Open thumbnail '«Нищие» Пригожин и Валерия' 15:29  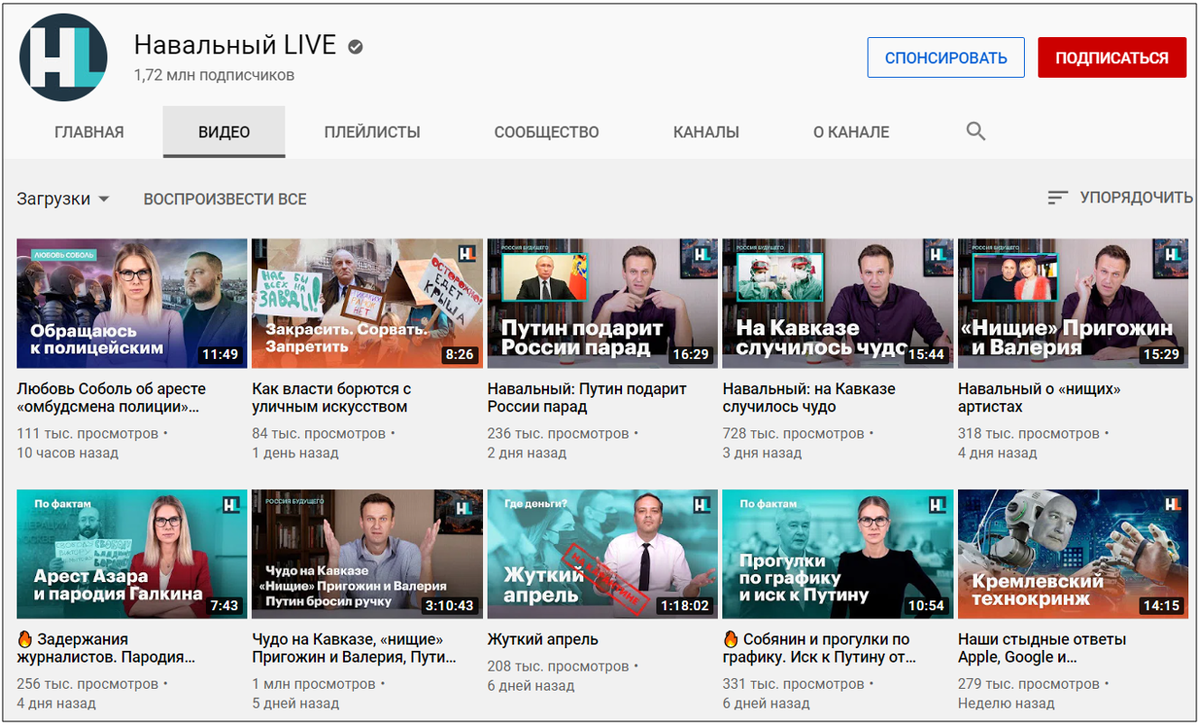pyautogui.click(x=1073, y=304)
